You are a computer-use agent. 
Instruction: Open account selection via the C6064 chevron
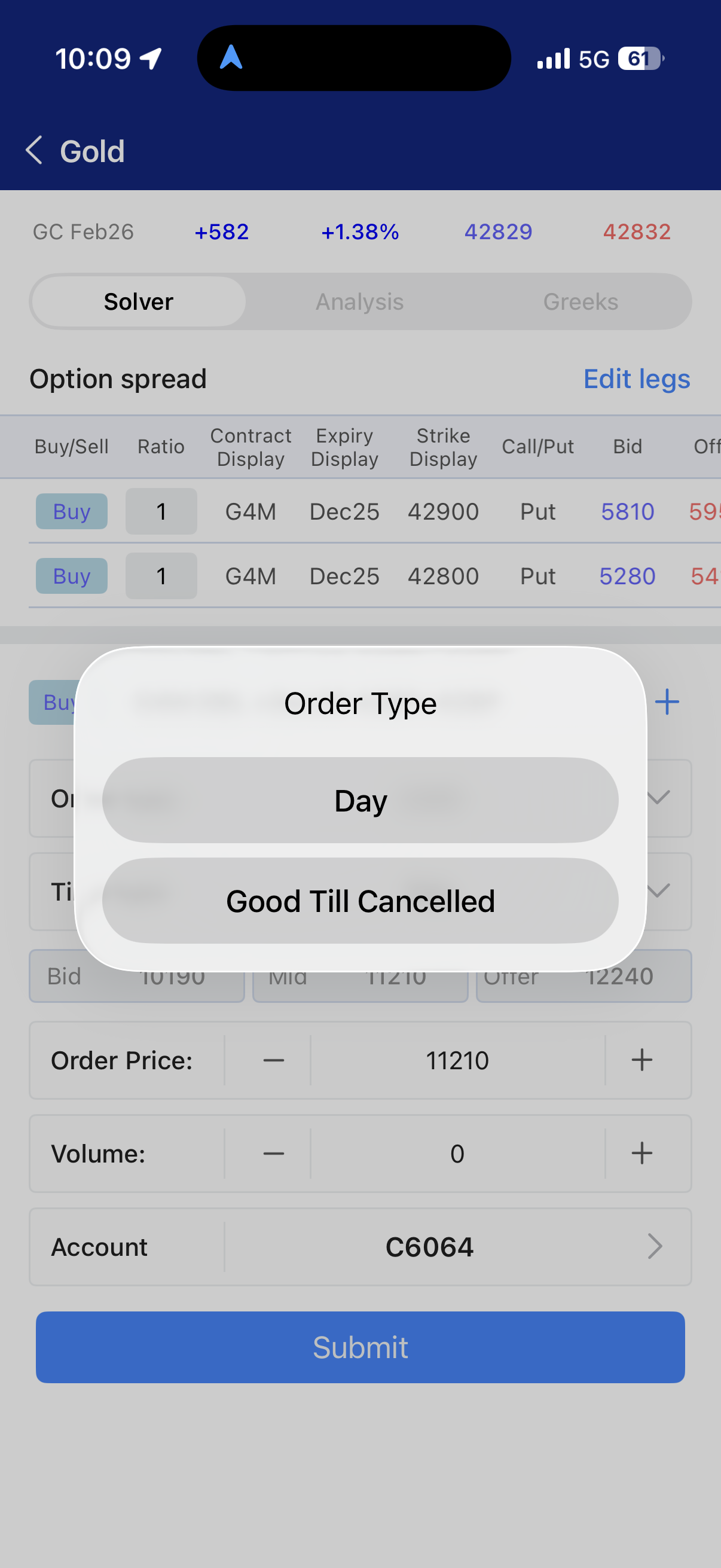pos(655,1247)
